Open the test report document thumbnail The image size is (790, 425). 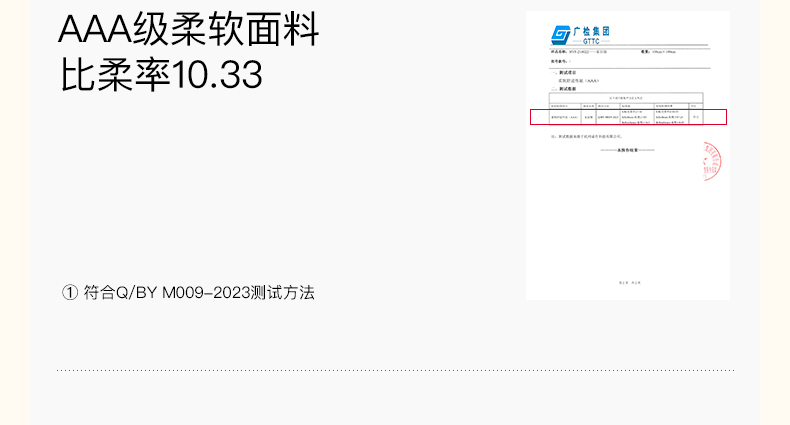[628, 156]
